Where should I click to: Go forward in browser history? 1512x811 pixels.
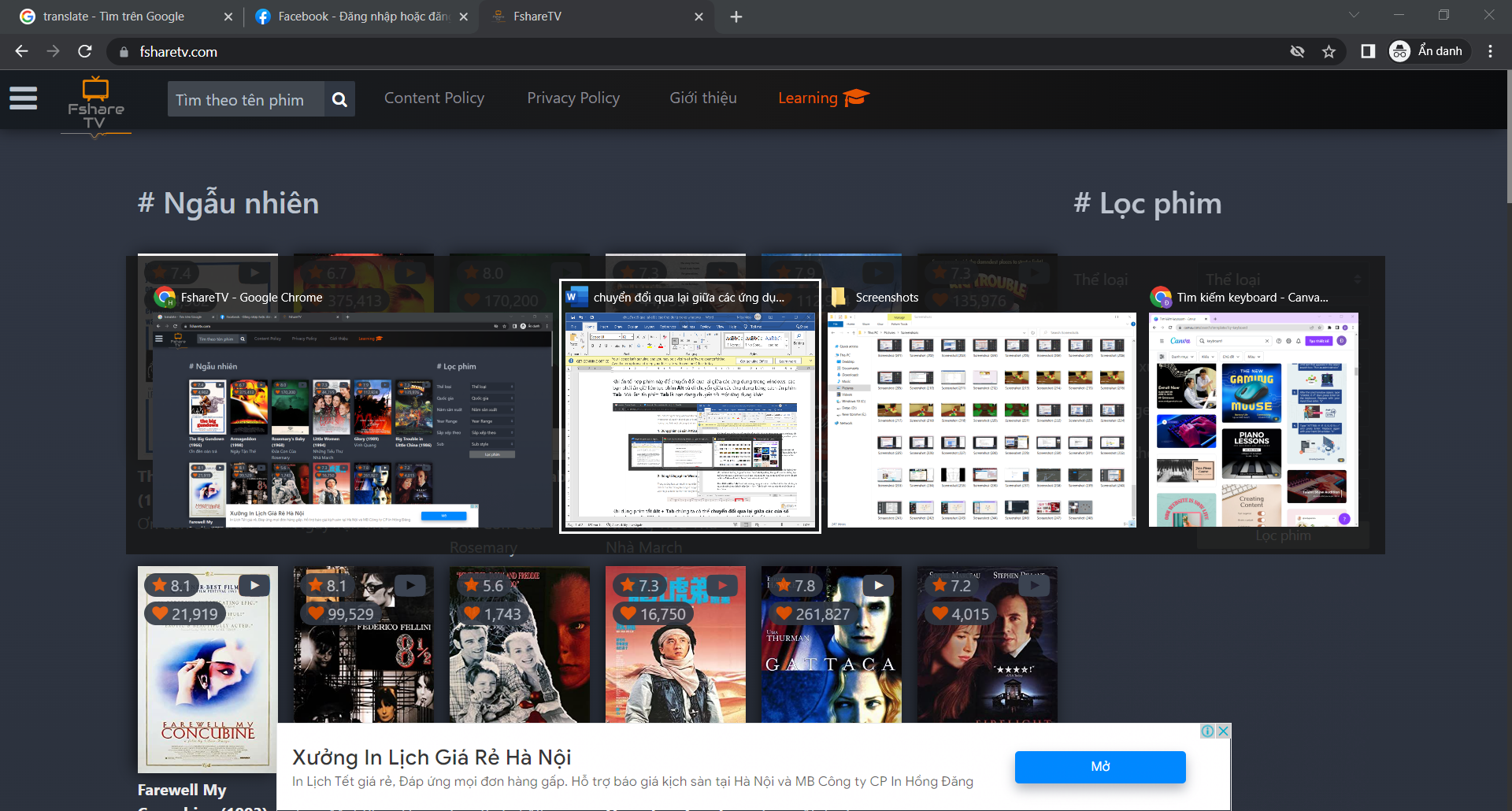(53, 51)
